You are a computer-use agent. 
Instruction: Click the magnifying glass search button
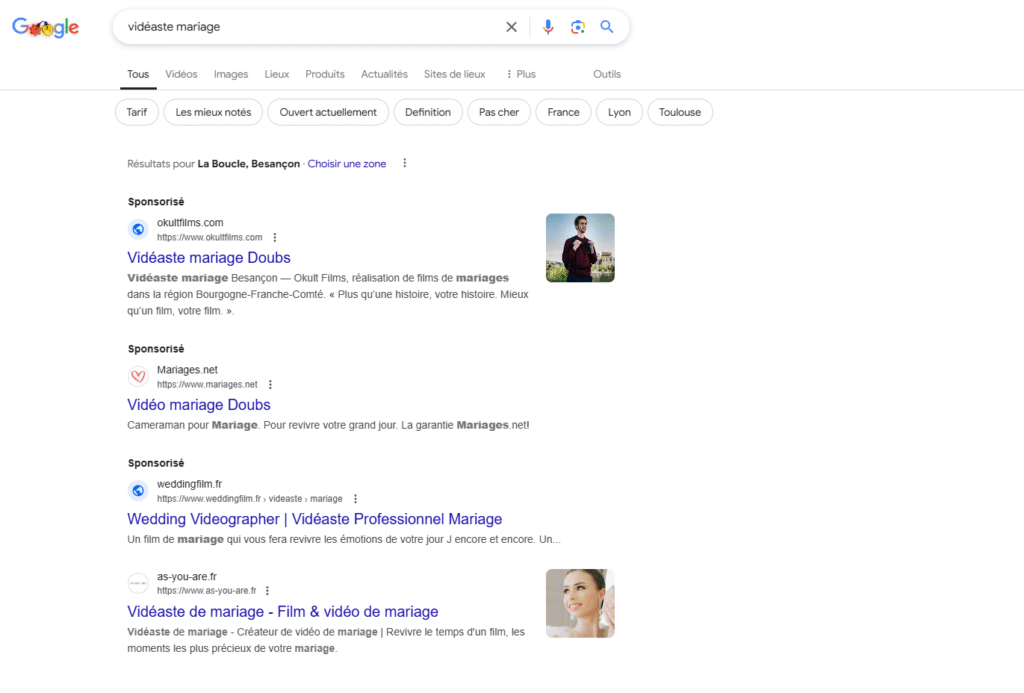607,27
